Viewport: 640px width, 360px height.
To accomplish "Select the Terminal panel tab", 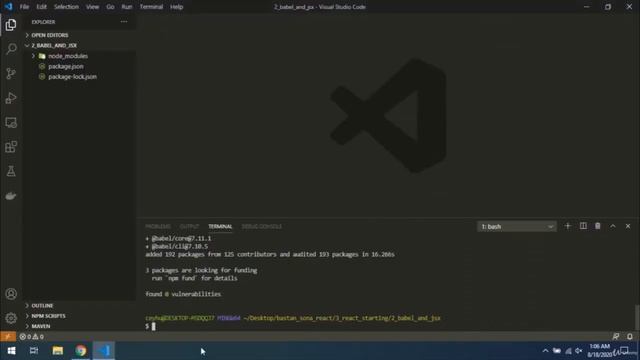I will [220, 227].
